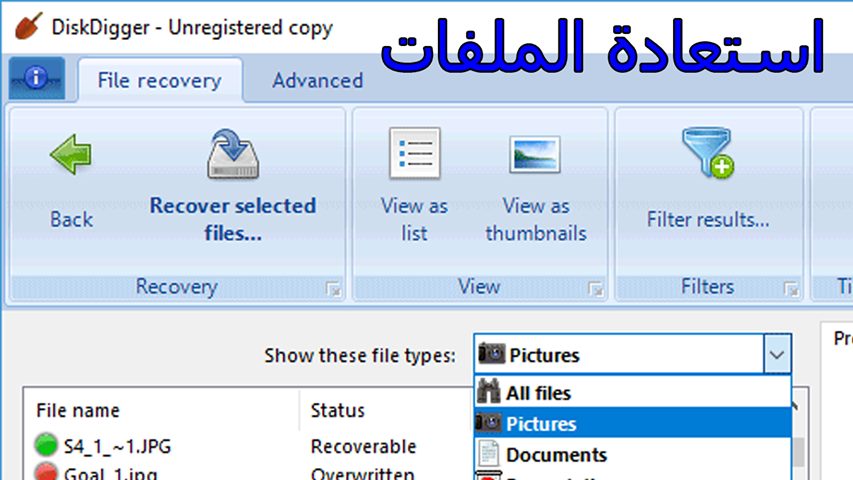853x480 pixels.
Task: Click the Overwritten status cell
Action: coord(363,472)
